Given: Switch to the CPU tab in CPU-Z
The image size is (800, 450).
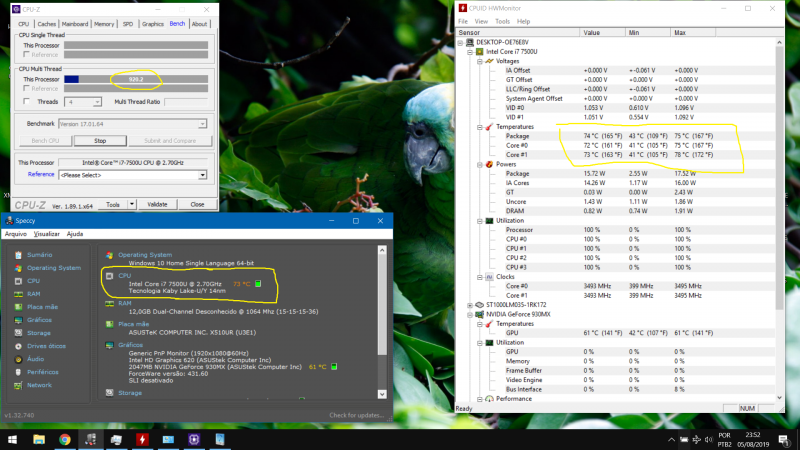Looking at the screenshot, I should 23,24.
